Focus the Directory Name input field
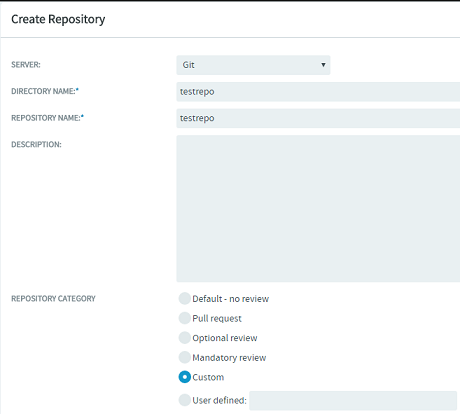Image resolution: width=460 pixels, height=414 pixels. click(318, 92)
